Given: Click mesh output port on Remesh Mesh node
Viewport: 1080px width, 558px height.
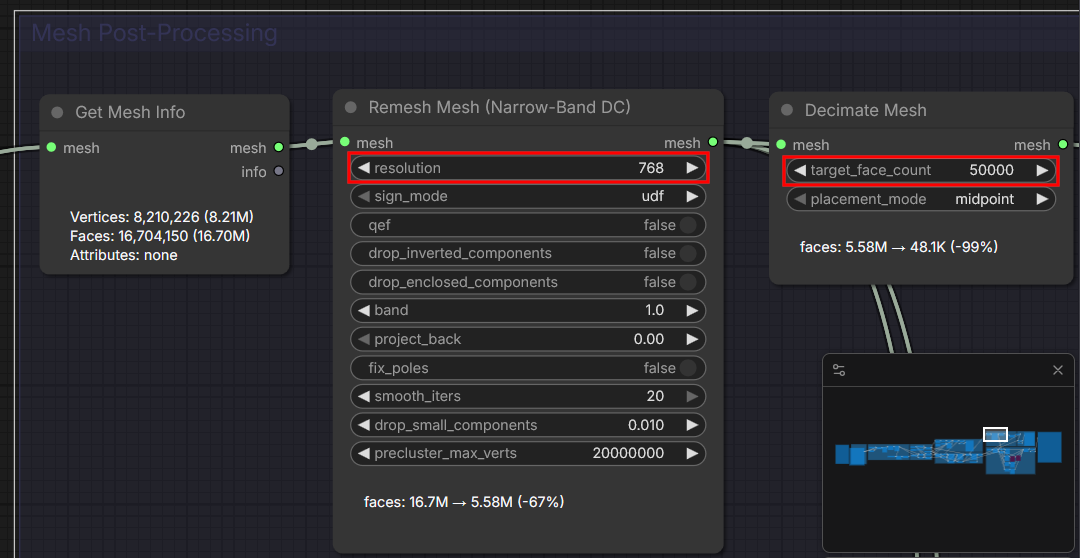Looking at the screenshot, I should [713, 142].
